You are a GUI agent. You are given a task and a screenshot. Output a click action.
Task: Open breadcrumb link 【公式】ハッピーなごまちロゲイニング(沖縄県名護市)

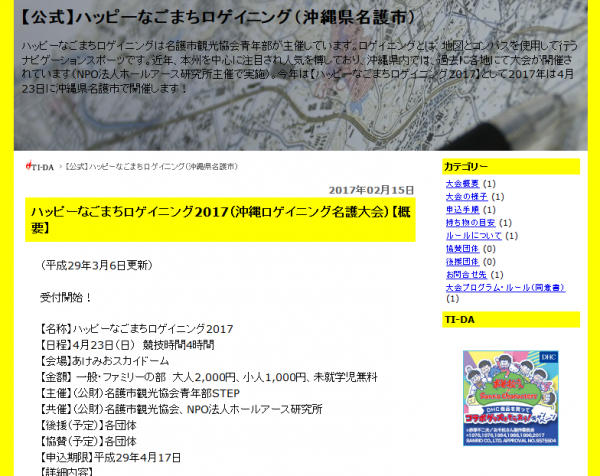tap(152, 167)
